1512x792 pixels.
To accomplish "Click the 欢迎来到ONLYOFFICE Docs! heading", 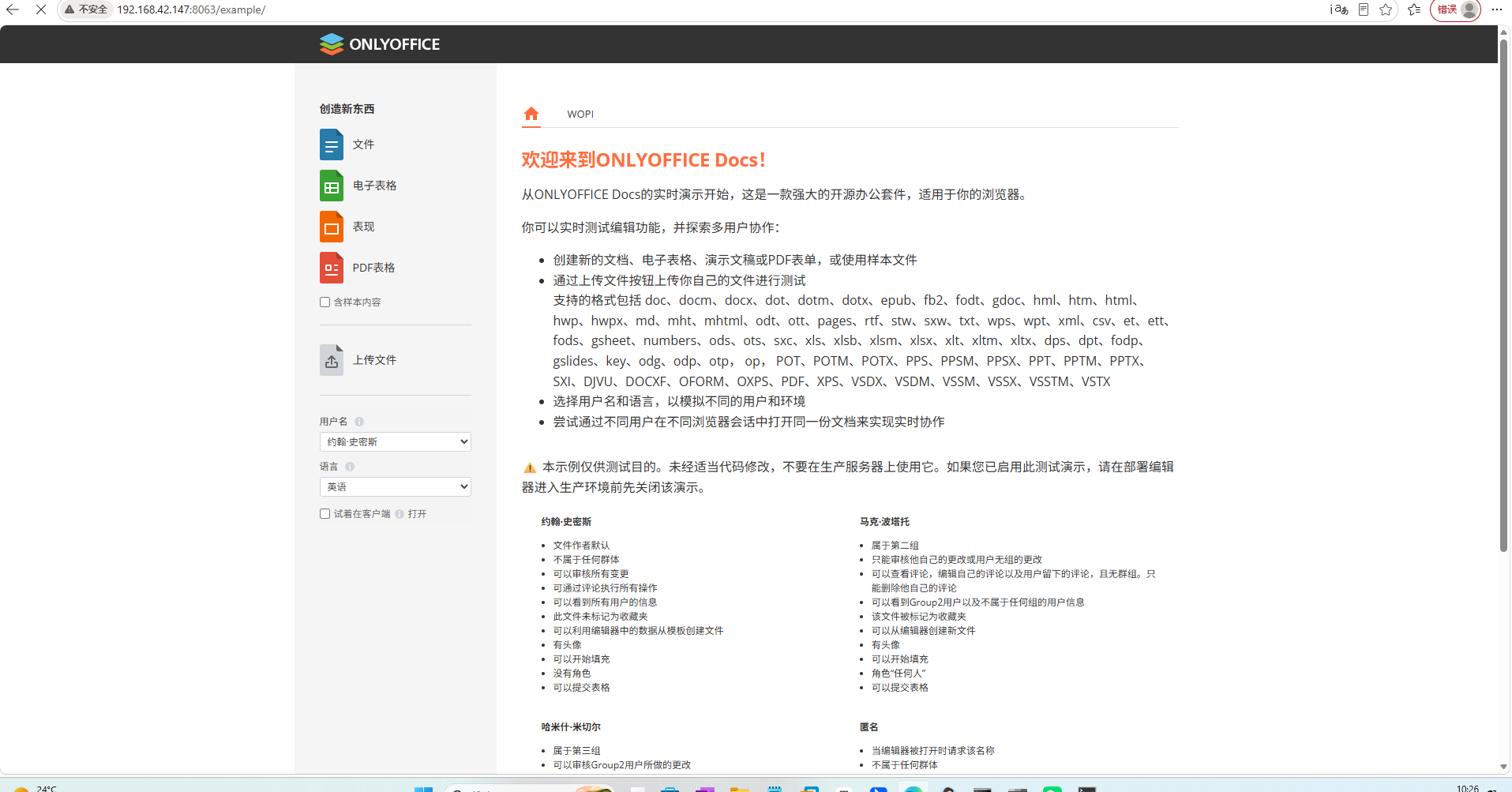I will point(643,160).
